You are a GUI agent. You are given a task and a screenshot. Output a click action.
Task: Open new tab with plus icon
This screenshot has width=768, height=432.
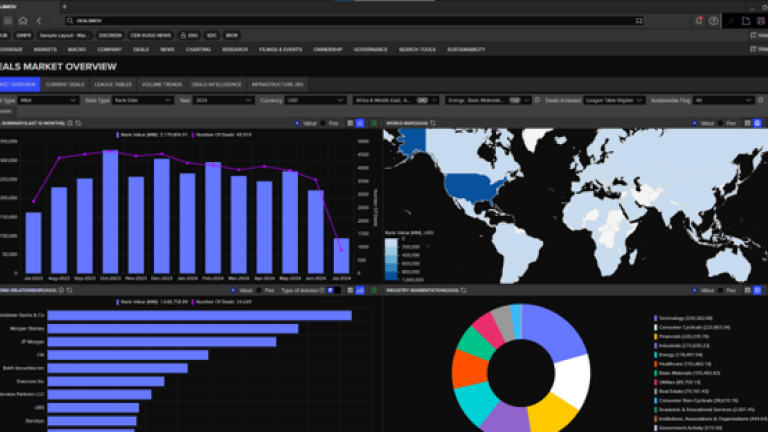point(745,20)
